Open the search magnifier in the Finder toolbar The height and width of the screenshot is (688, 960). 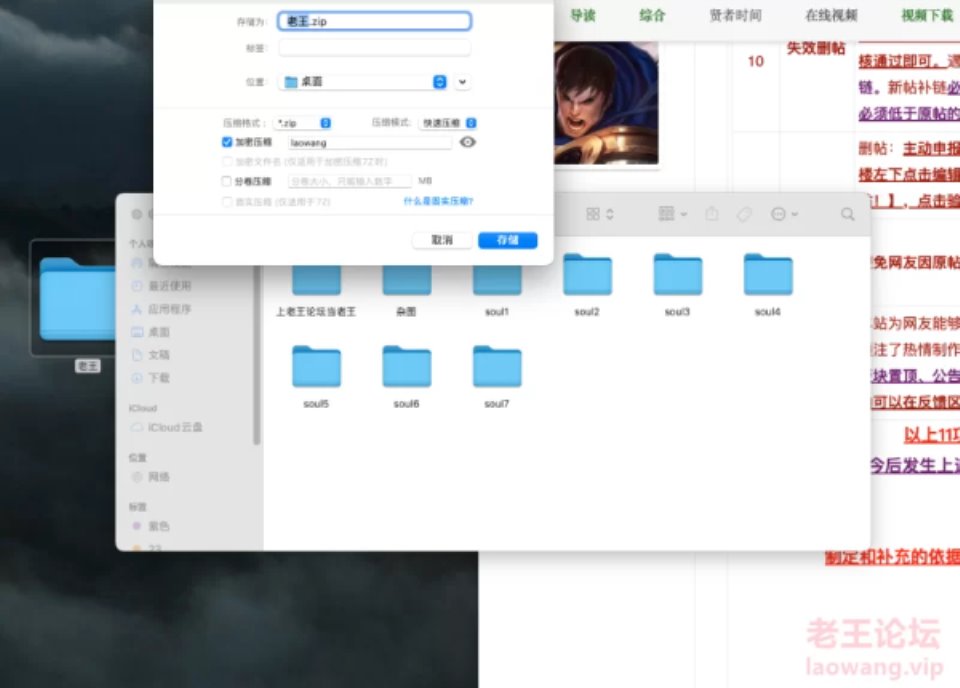pyautogui.click(x=848, y=213)
